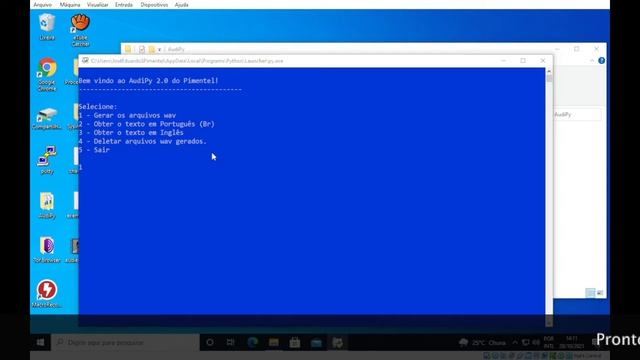Switch Explorer to large icons view
The image size is (640, 360).
600,293
